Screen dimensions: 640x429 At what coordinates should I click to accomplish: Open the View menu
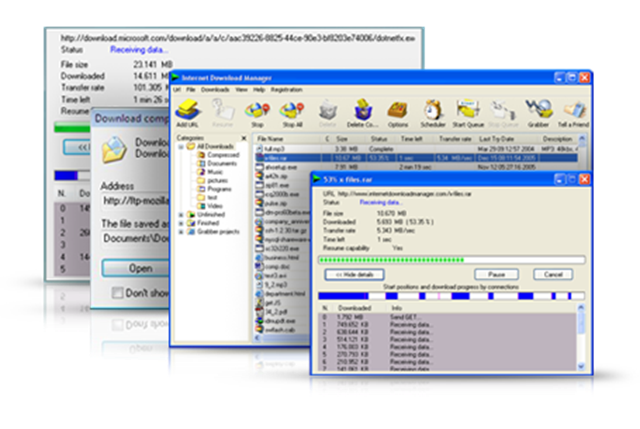point(241,89)
